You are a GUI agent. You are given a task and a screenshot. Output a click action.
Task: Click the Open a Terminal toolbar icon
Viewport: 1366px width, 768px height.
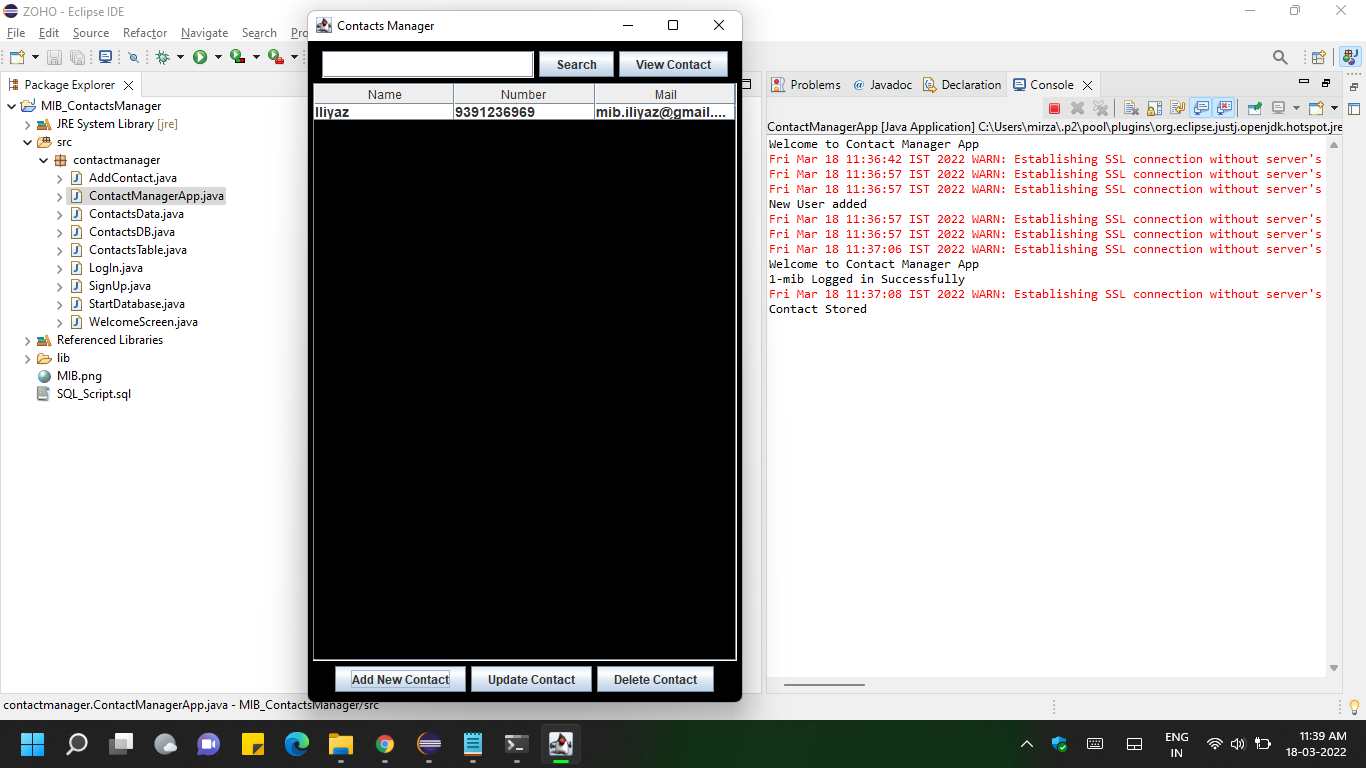(105, 57)
